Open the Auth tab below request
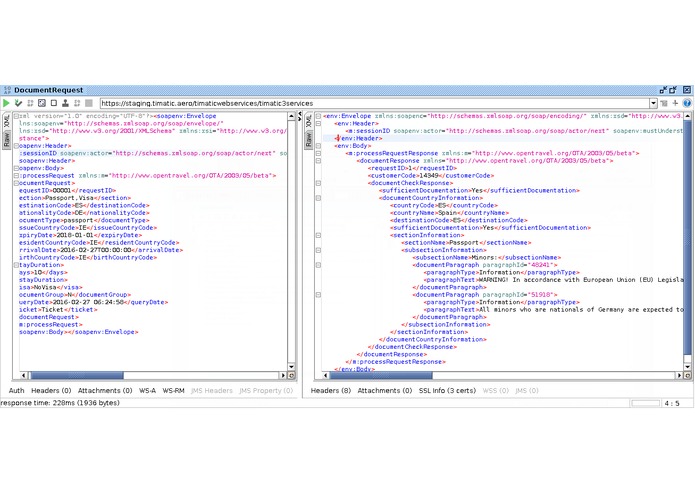This screenshot has height=494, width=695. click(16, 390)
